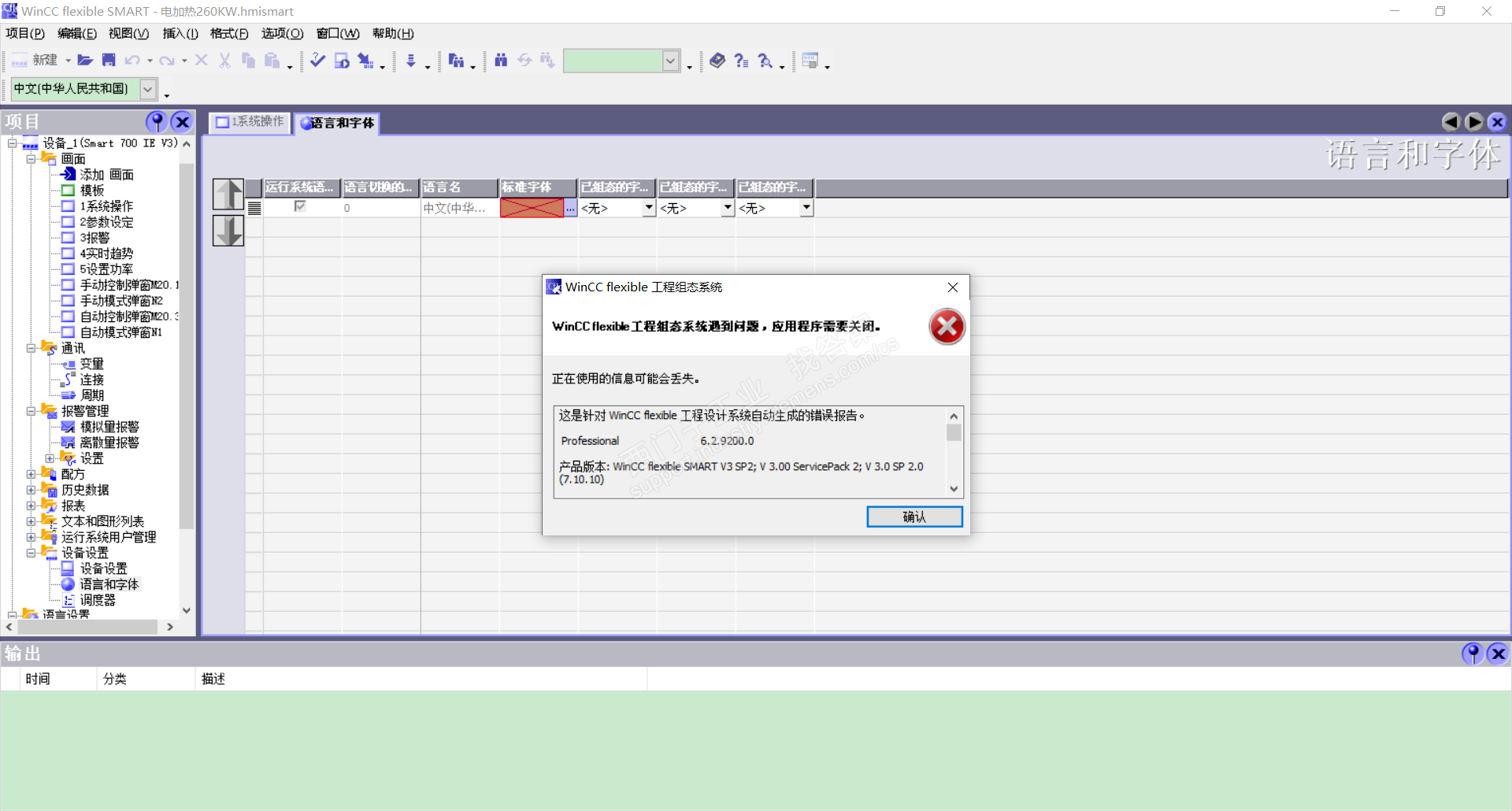
Task: Click the dialog report scrollbar thumb
Action: coord(954,433)
